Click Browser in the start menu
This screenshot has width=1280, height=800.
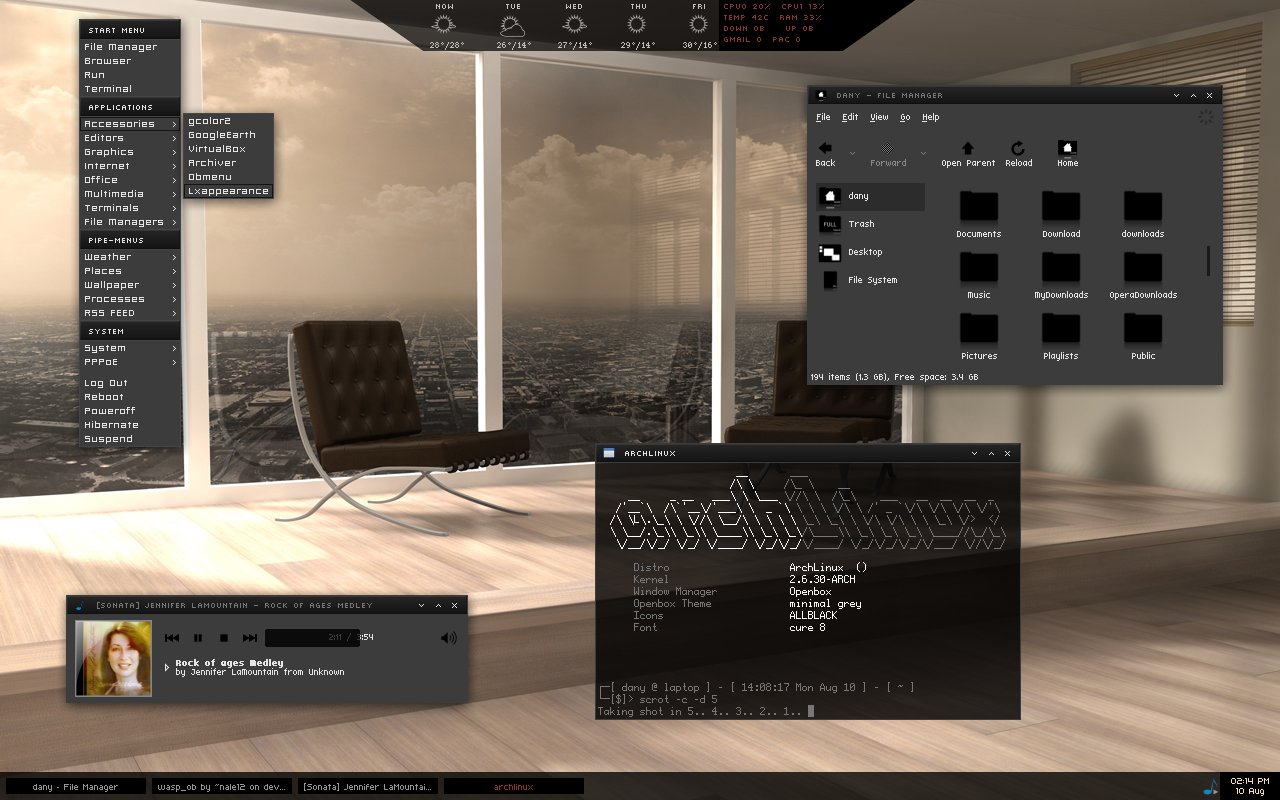coord(130,61)
